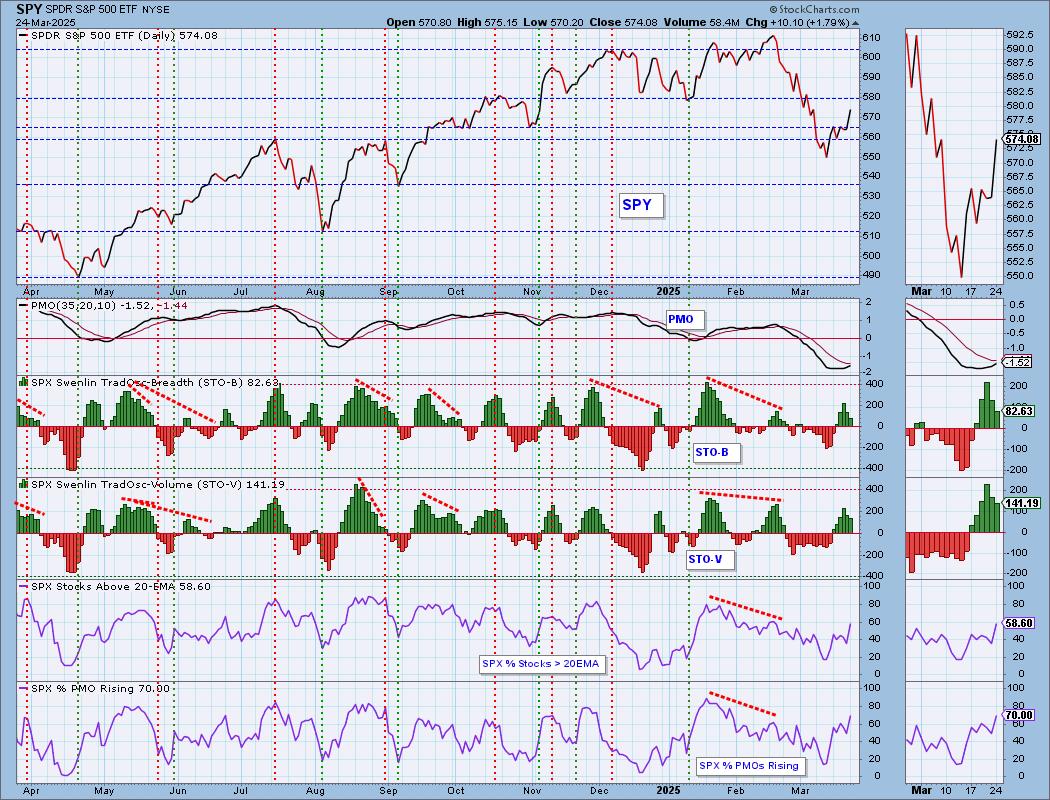
Task: Click the PMO annotation label box
Action: click(684, 319)
